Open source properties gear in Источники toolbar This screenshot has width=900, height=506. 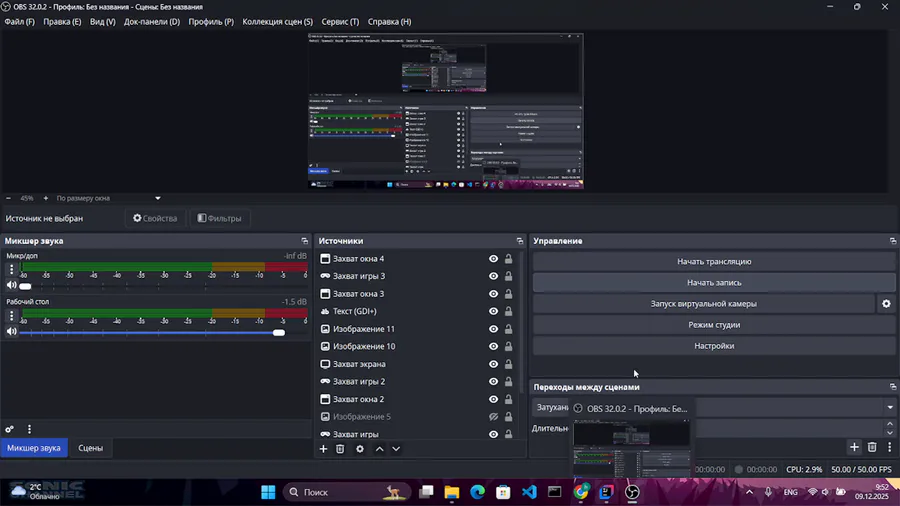point(360,449)
